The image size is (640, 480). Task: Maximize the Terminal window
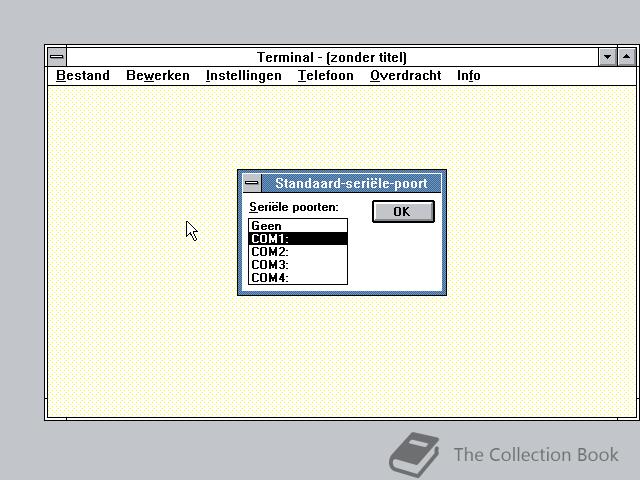point(627,57)
